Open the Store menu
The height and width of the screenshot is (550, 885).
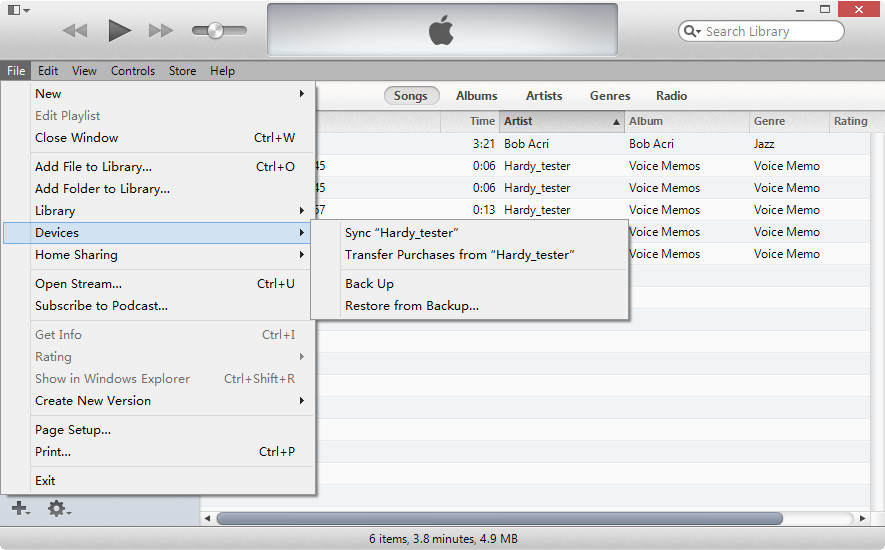point(182,71)
